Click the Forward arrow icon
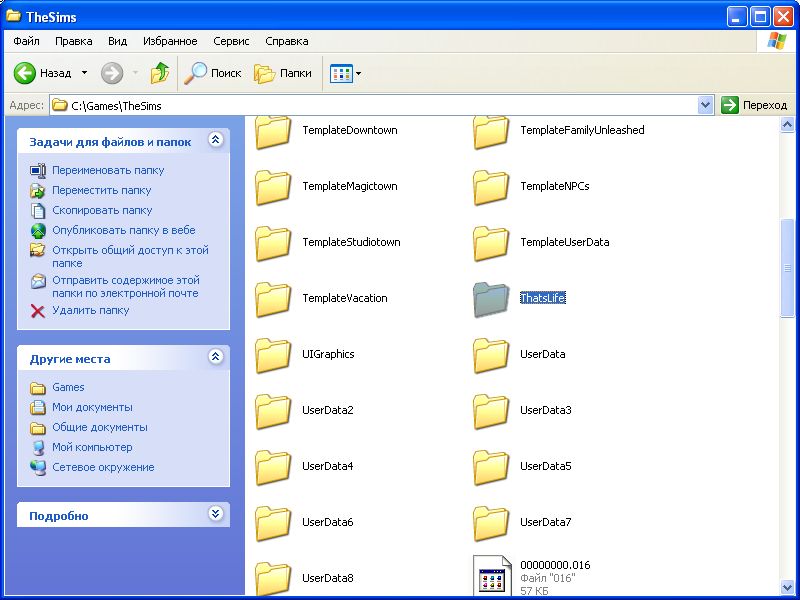The width and height of the screenshot is (800, 600). pyautogui.click(x=112, y=73)
